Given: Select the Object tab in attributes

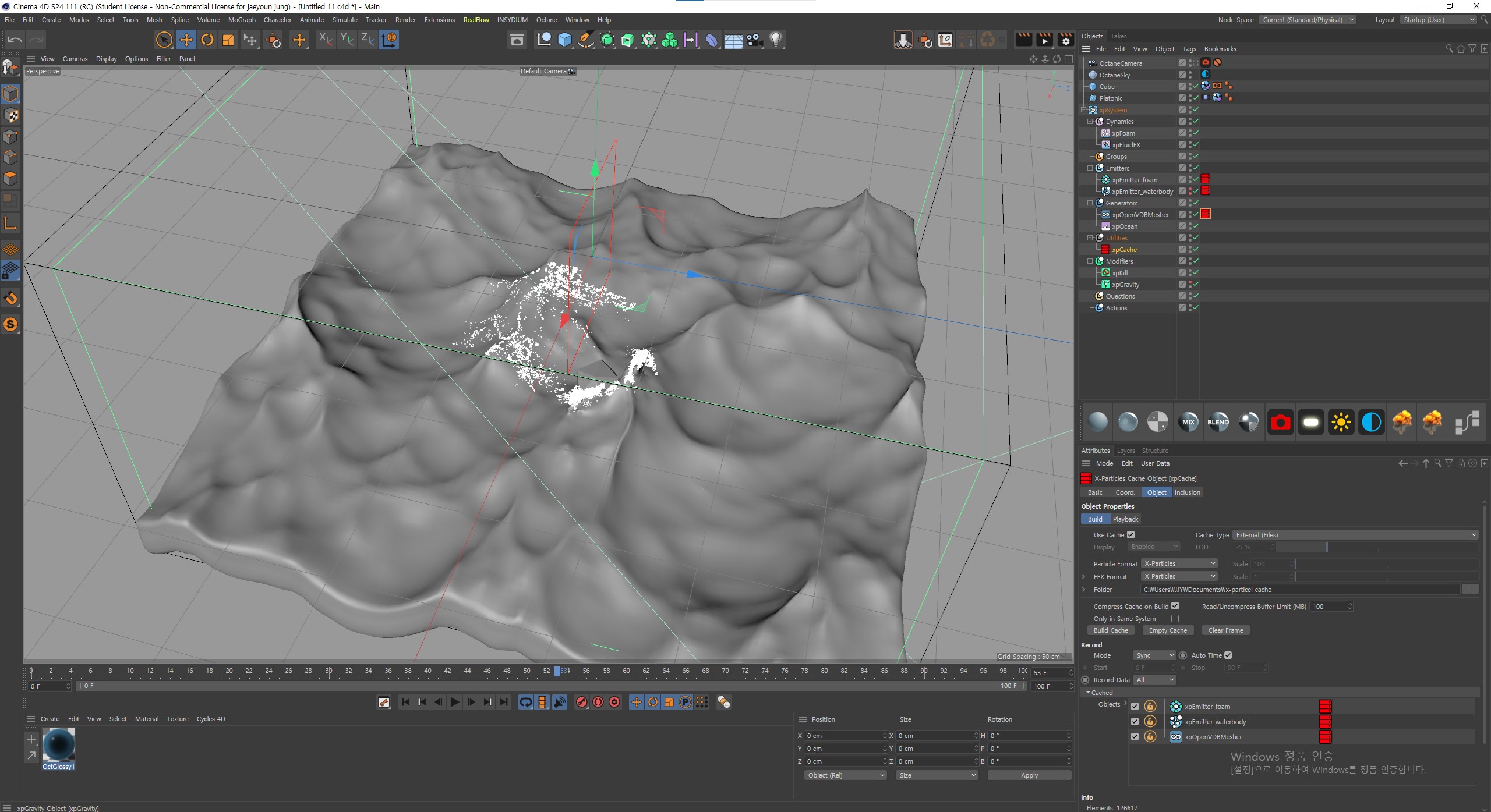Looking at the screenshot, I should tap(1152, 492).
